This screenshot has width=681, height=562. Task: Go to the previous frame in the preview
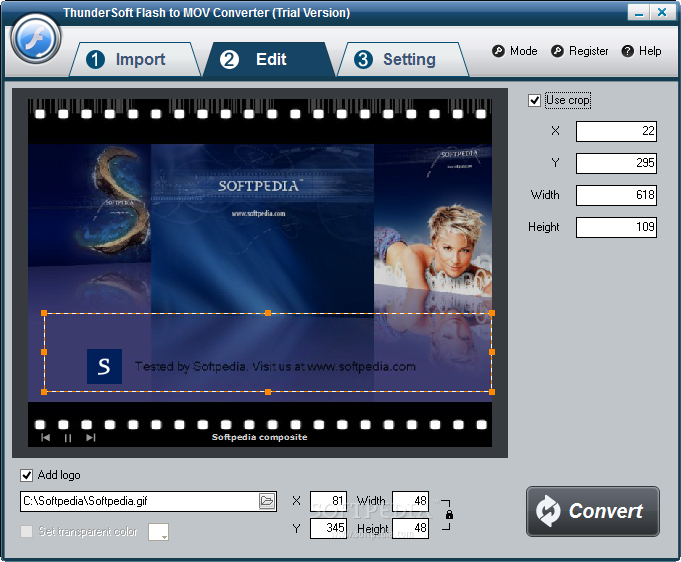coord(45,437)
